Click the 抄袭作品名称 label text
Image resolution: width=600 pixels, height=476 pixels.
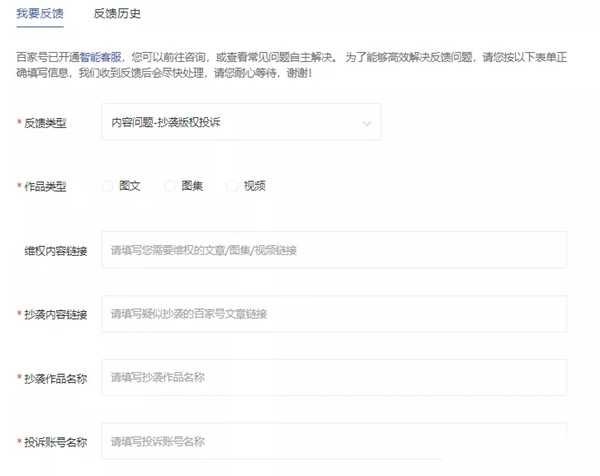pos(56,378)
